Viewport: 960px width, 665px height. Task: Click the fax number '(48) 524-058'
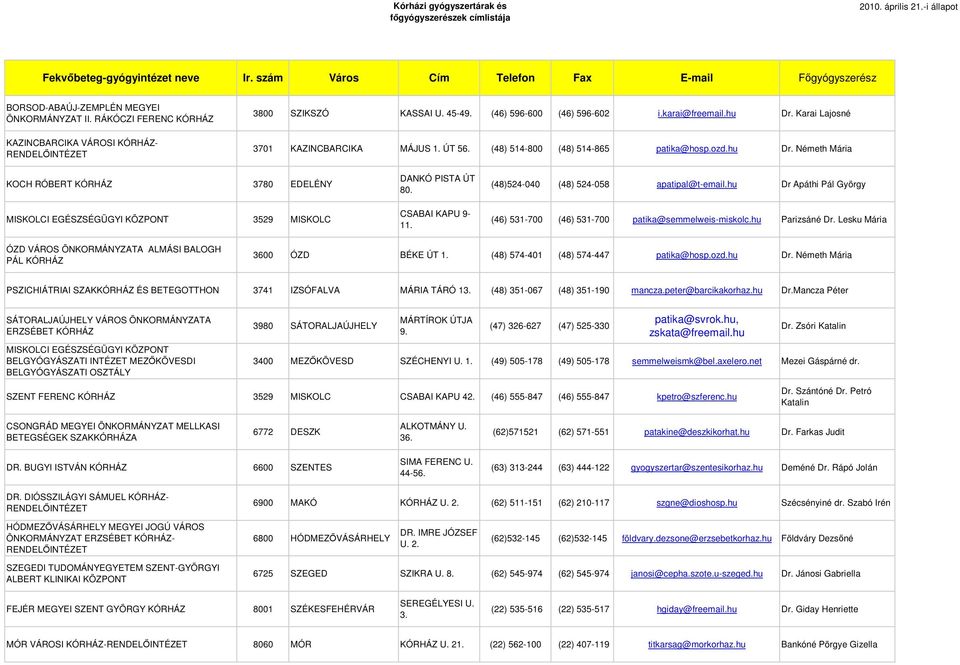[x=583, y=184]
